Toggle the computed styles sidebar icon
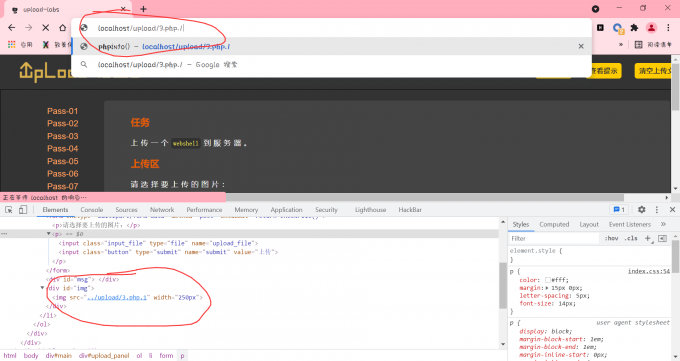 pos(662,238)
